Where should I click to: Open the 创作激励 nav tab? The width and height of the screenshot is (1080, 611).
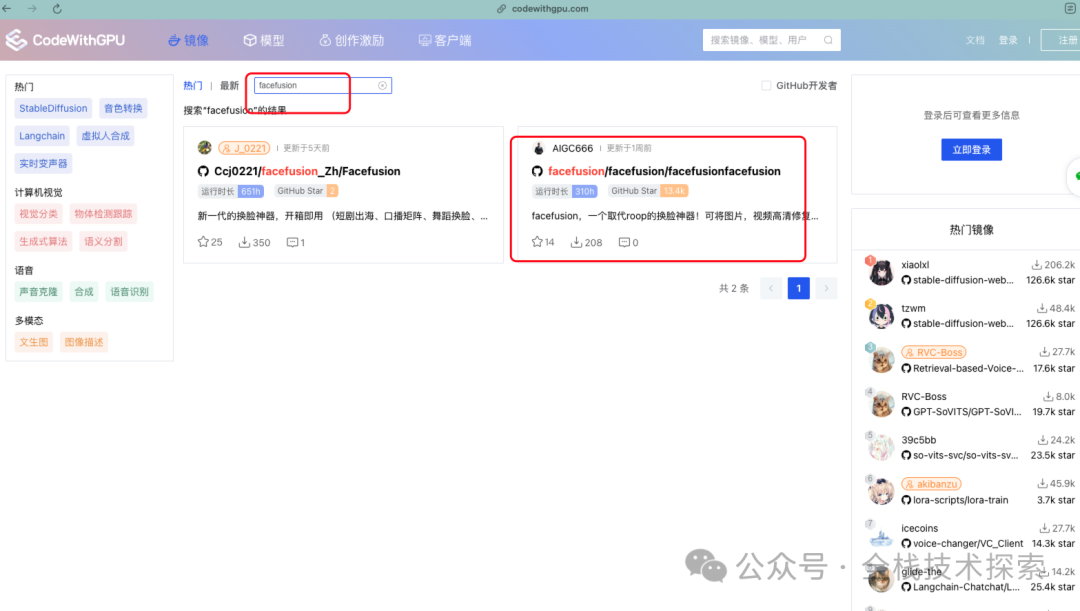(x=351, y=41)
